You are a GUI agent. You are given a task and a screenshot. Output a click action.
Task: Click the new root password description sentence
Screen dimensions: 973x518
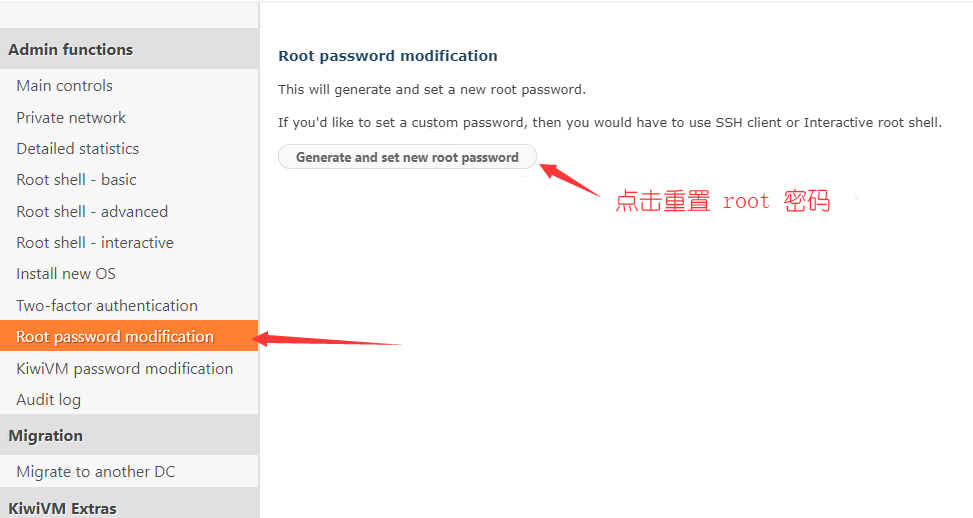(x=432, y=90)
